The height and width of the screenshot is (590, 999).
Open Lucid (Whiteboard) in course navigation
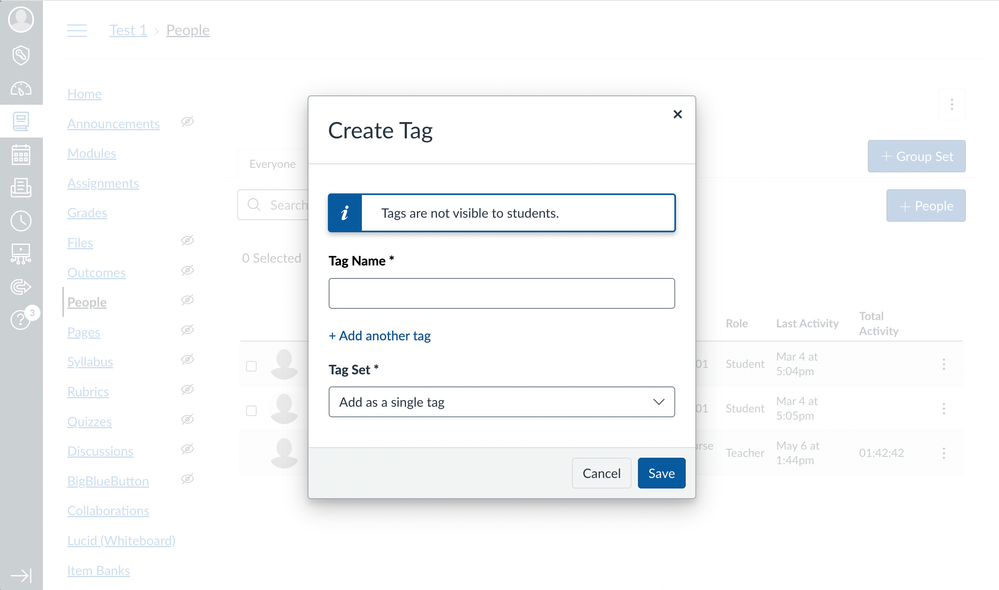(x=121, y=541)
